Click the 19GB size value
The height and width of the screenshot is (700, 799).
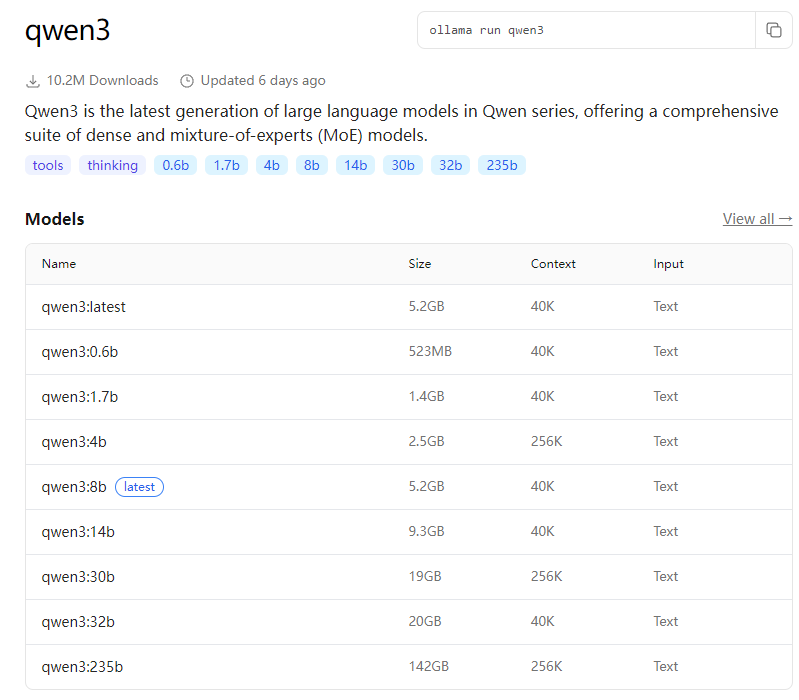coord(425,576)
